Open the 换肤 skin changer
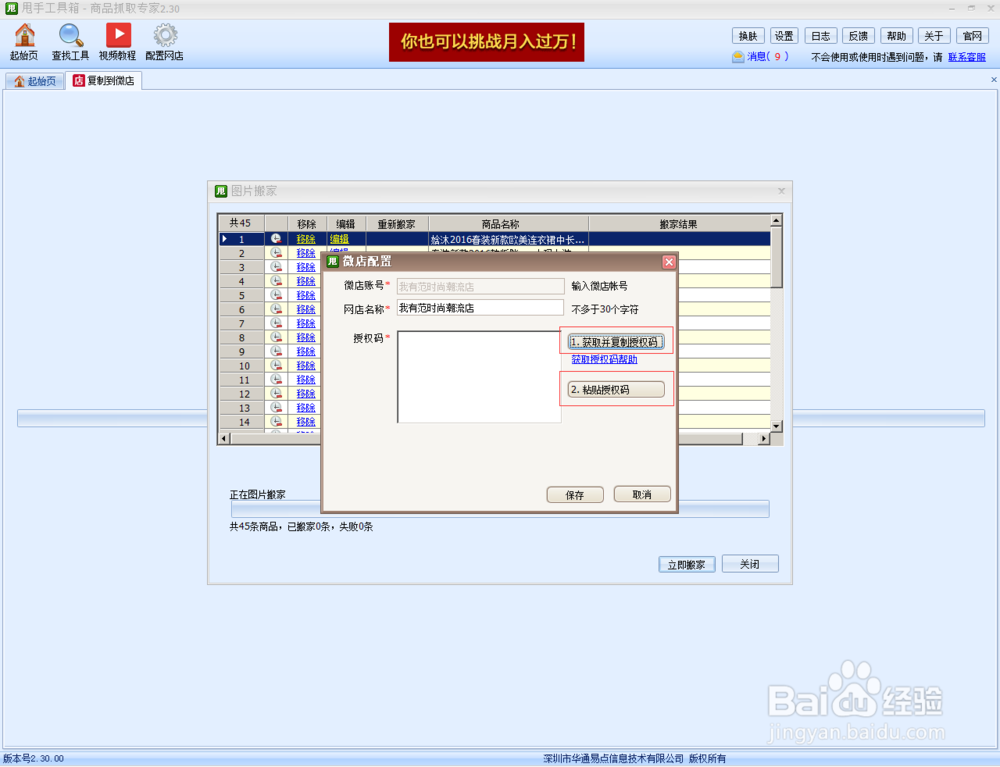 tap(747, 35)
